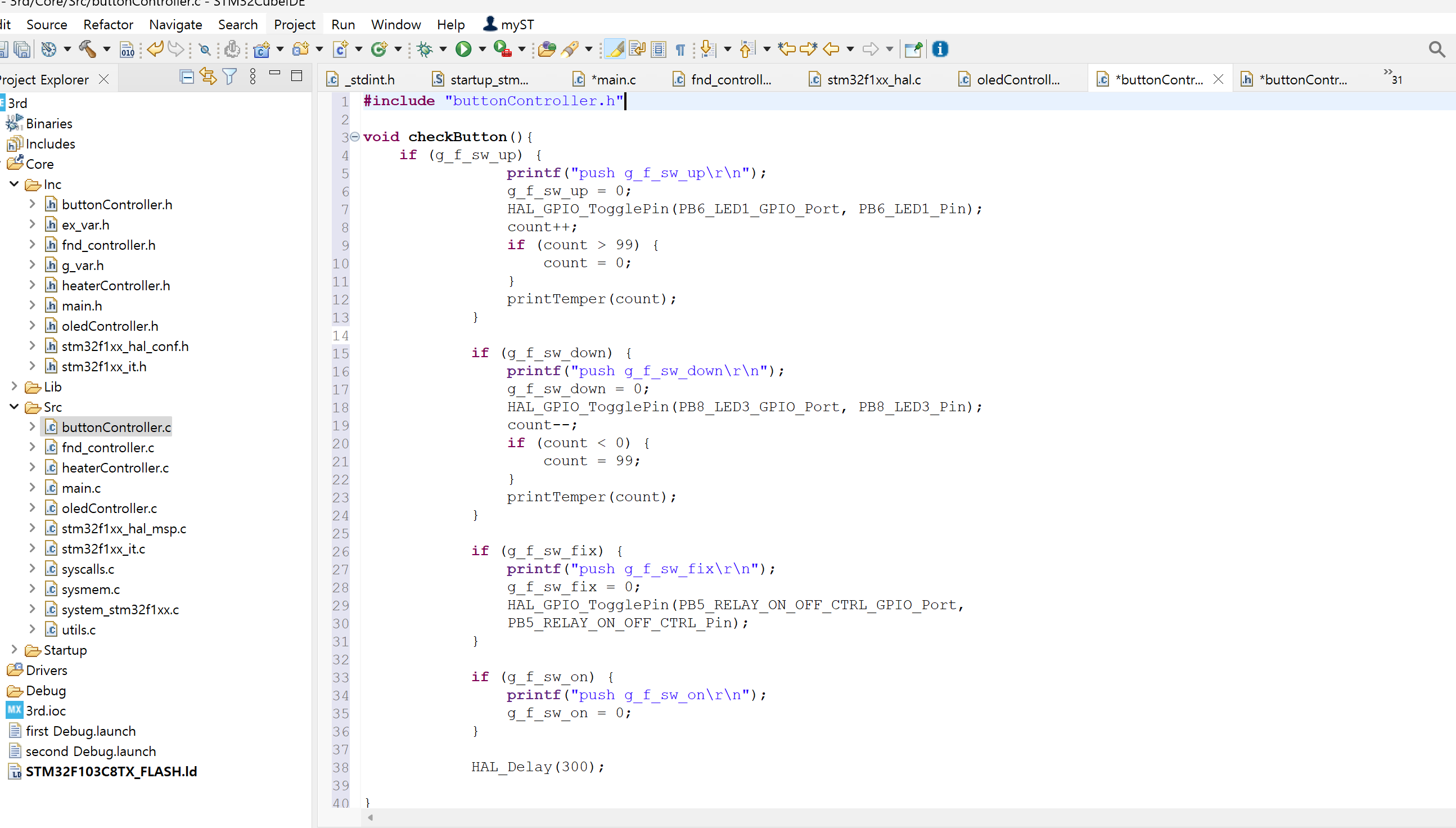Expand the Lib folder
Screen dimensions: 1456x828
coord(15,386)
